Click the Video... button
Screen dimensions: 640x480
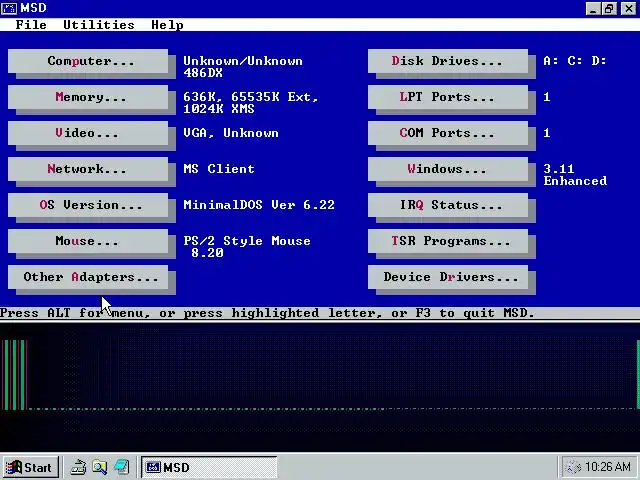click(x=88, y=133)
